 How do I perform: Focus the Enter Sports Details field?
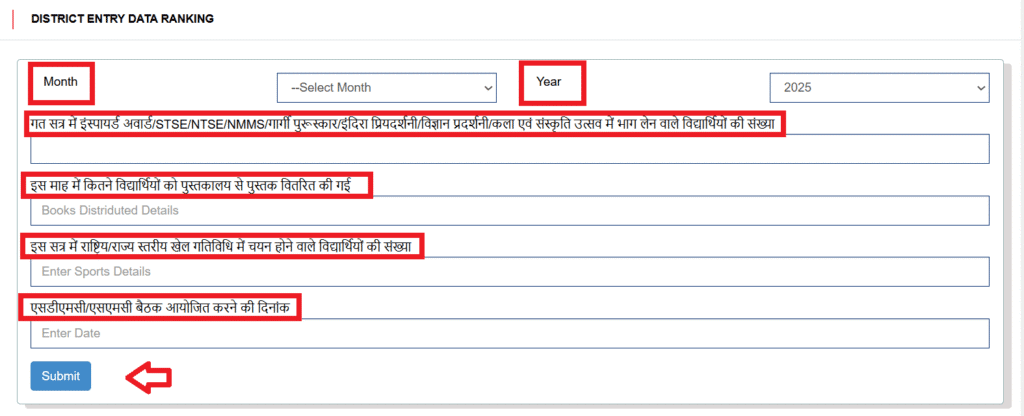[509, 271]
